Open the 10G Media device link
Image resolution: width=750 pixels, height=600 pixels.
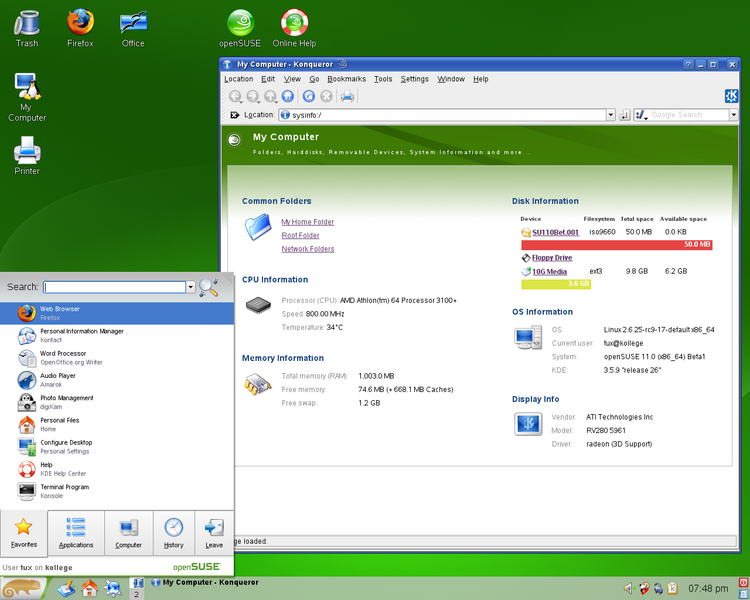[x=549, y=271]
